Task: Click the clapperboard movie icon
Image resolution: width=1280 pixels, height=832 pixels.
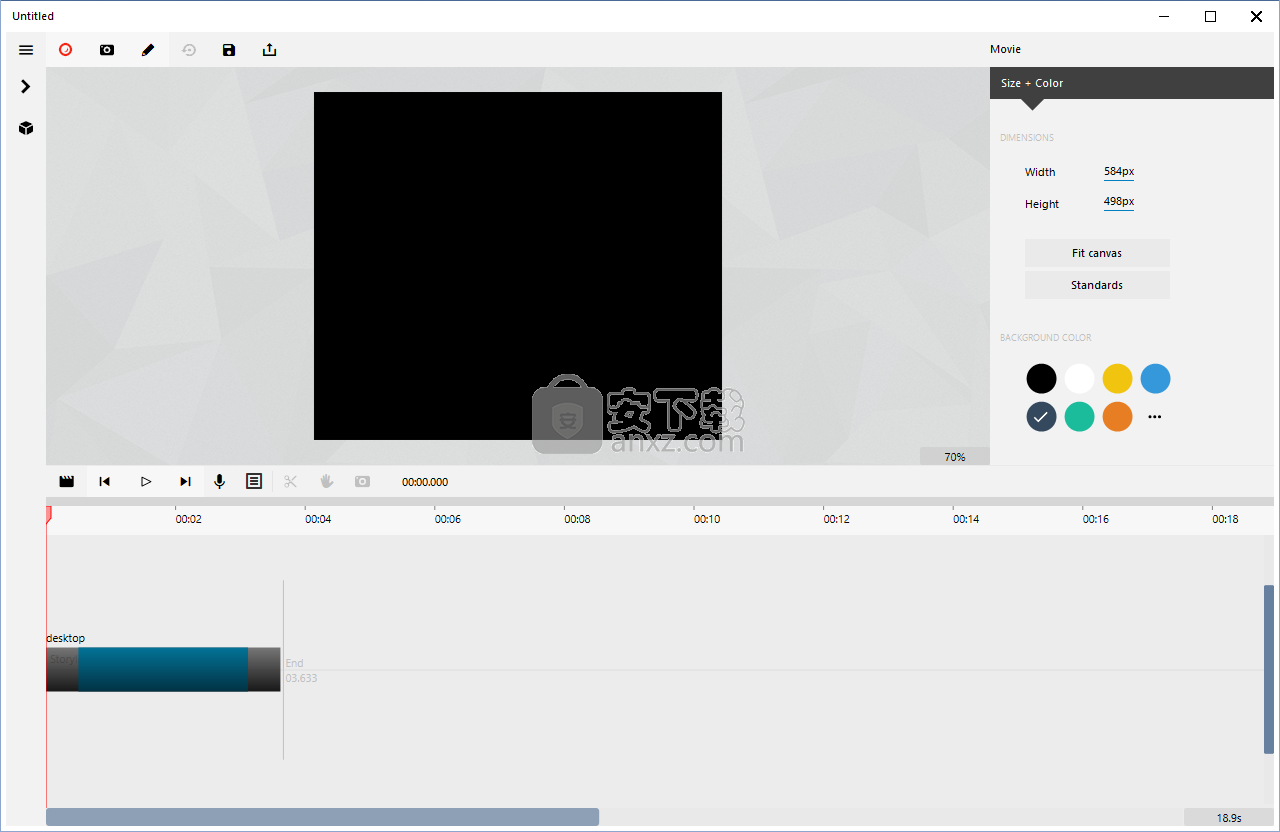Action: click(67, 481)
